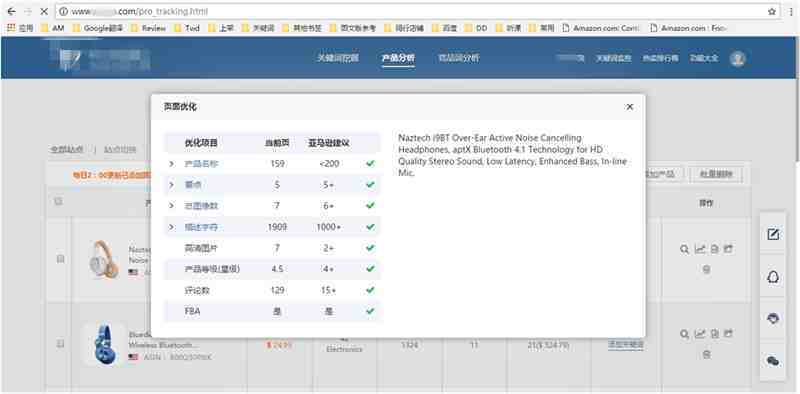Open the Google翻译 bookmark folder
The width and height of the screenshot is (800, 394).
point(97,28)
